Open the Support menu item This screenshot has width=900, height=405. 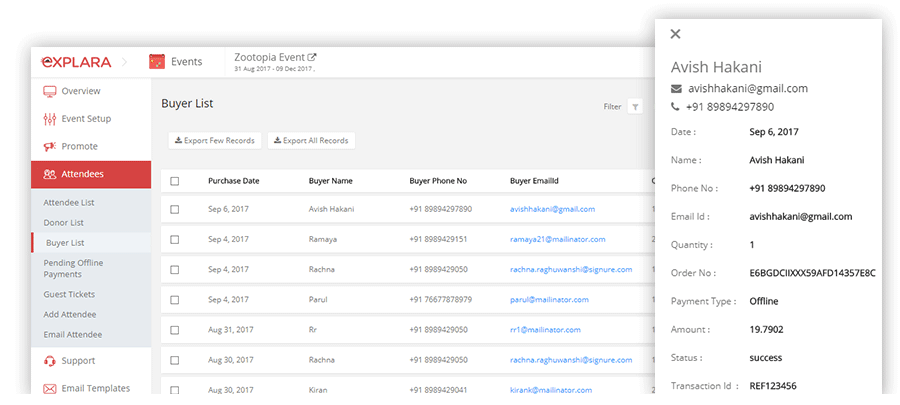click(x=91, y=361)
